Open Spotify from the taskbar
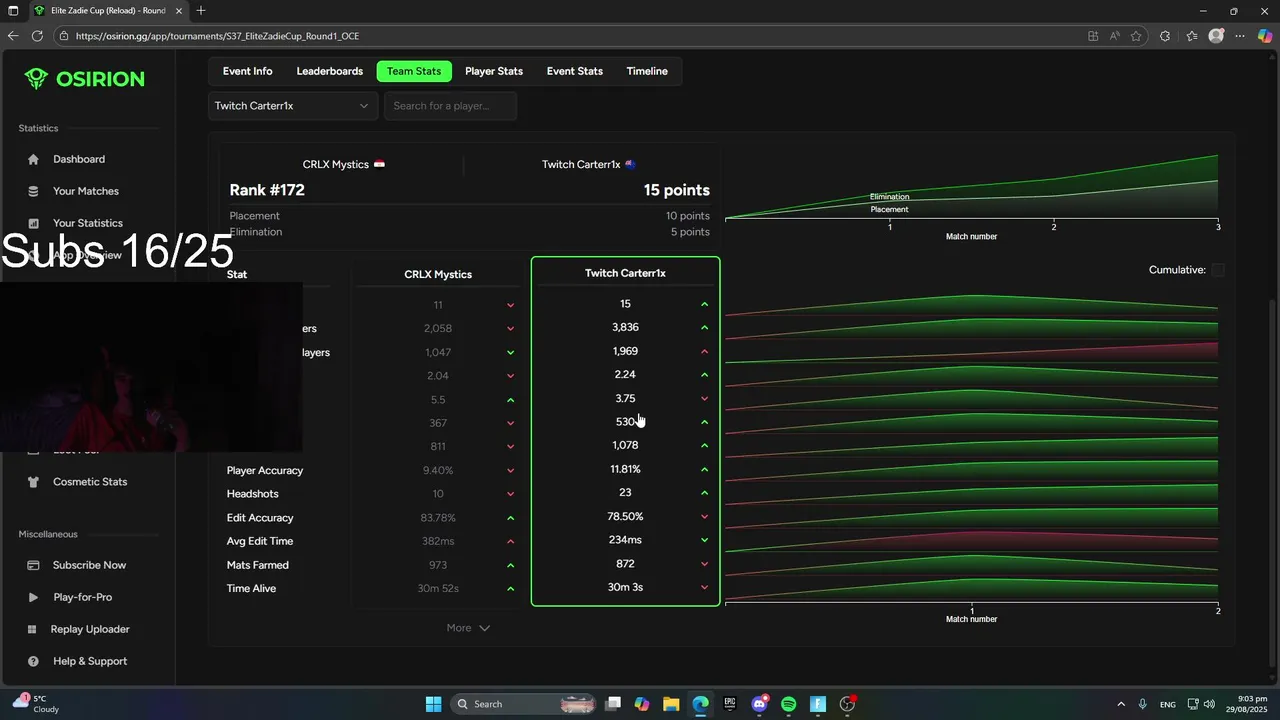The image size is (1280, 720). click(788, 704)
